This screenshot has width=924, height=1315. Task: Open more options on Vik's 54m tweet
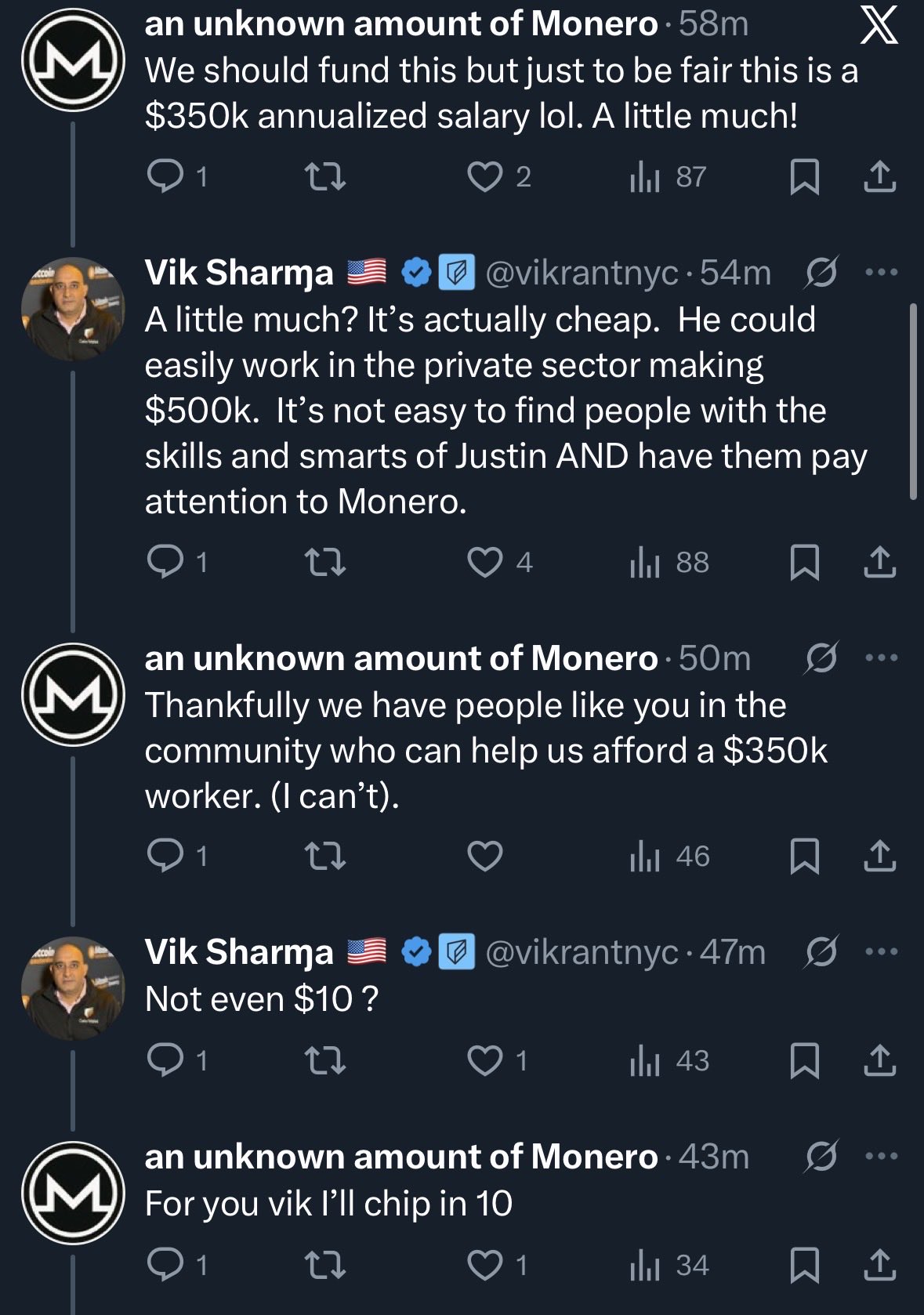pyautogui.click(x=881, y=273)
